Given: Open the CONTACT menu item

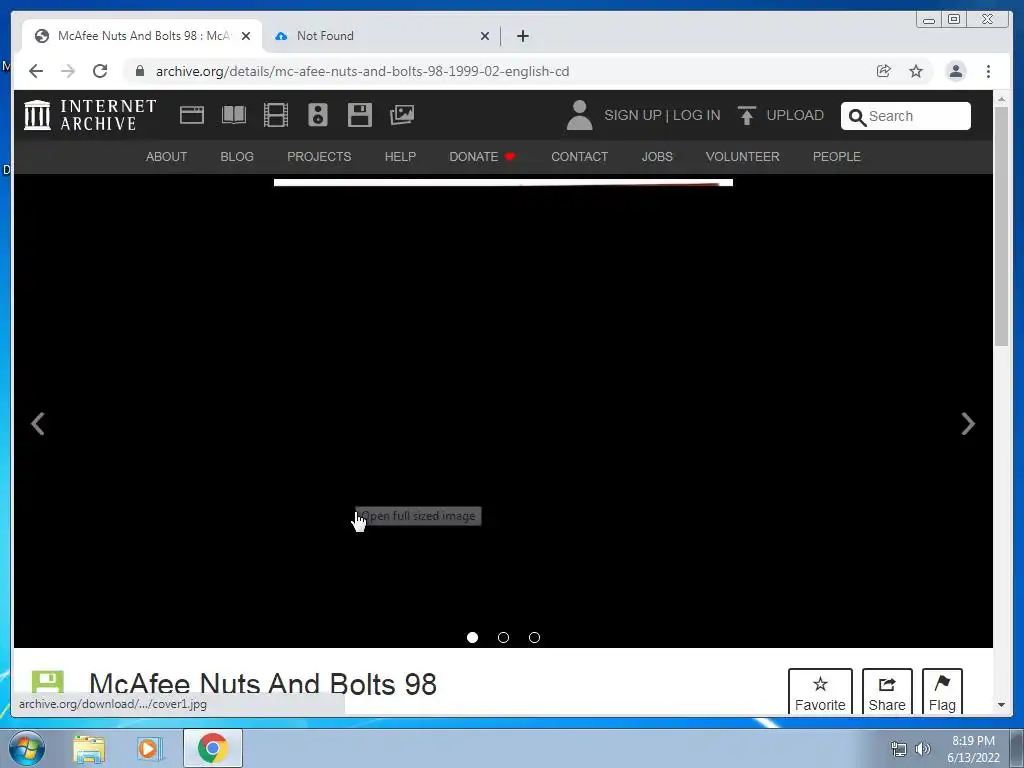Looking at the screenshot, I should point(579,157).
